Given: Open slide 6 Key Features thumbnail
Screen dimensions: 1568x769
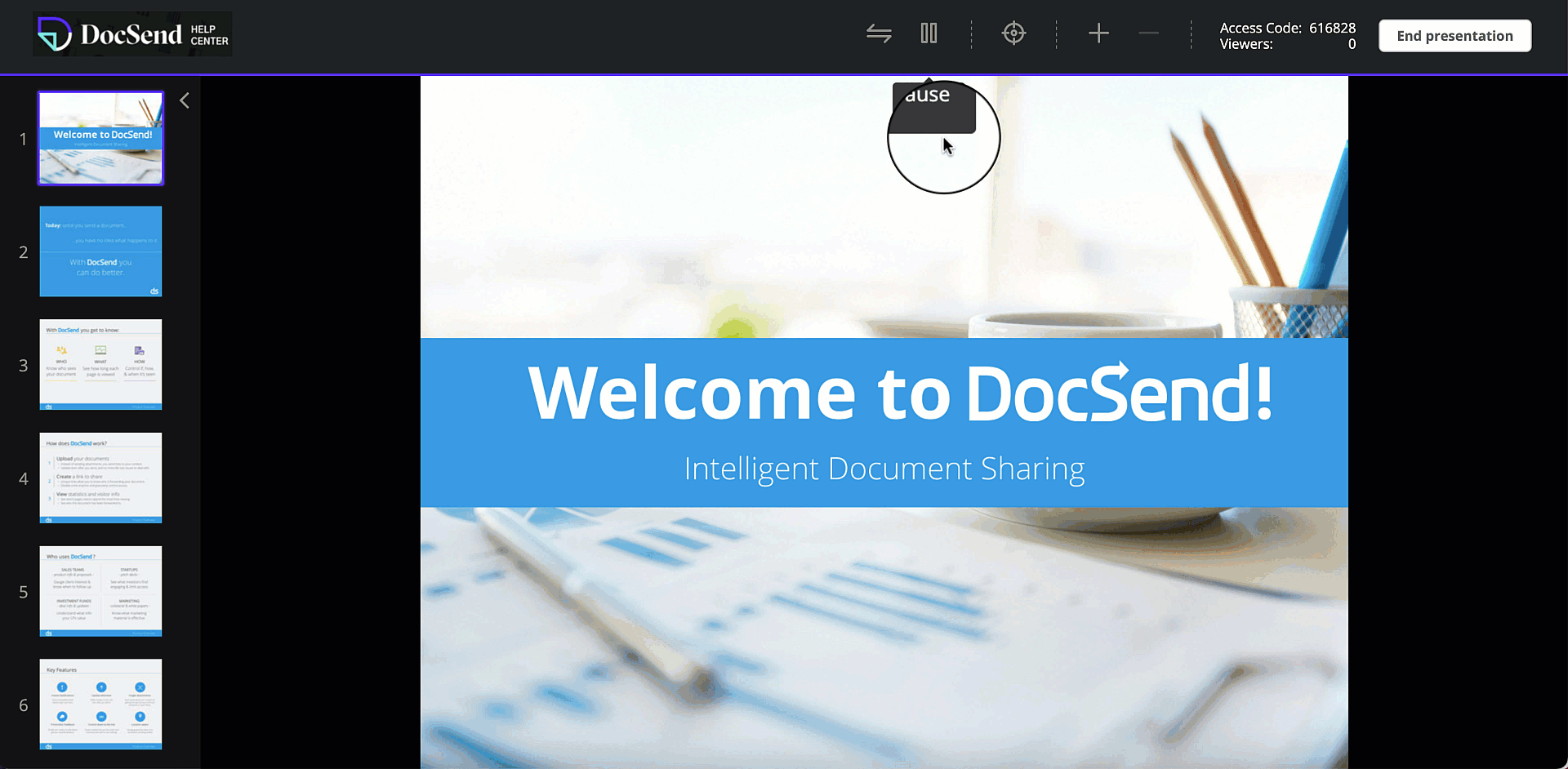Looking at the screenshot, I should 100,705.
